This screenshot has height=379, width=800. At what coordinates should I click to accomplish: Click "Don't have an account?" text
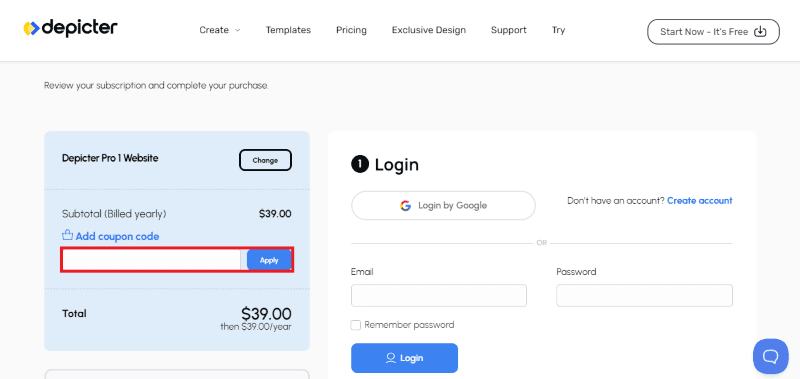[x=616, y=200]
